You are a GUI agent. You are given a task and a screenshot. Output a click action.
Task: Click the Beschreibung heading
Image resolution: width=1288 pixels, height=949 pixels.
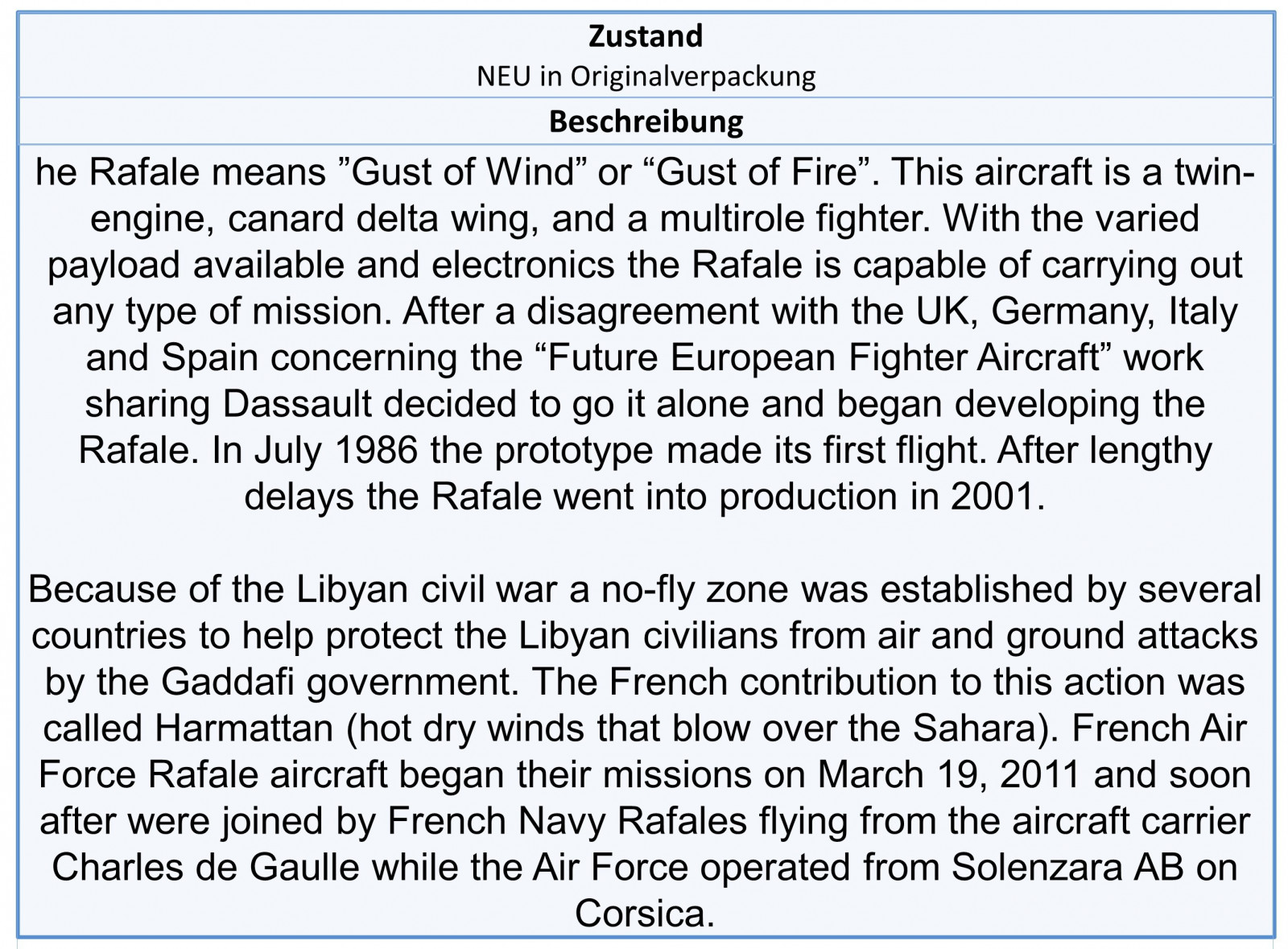[646, 122]
